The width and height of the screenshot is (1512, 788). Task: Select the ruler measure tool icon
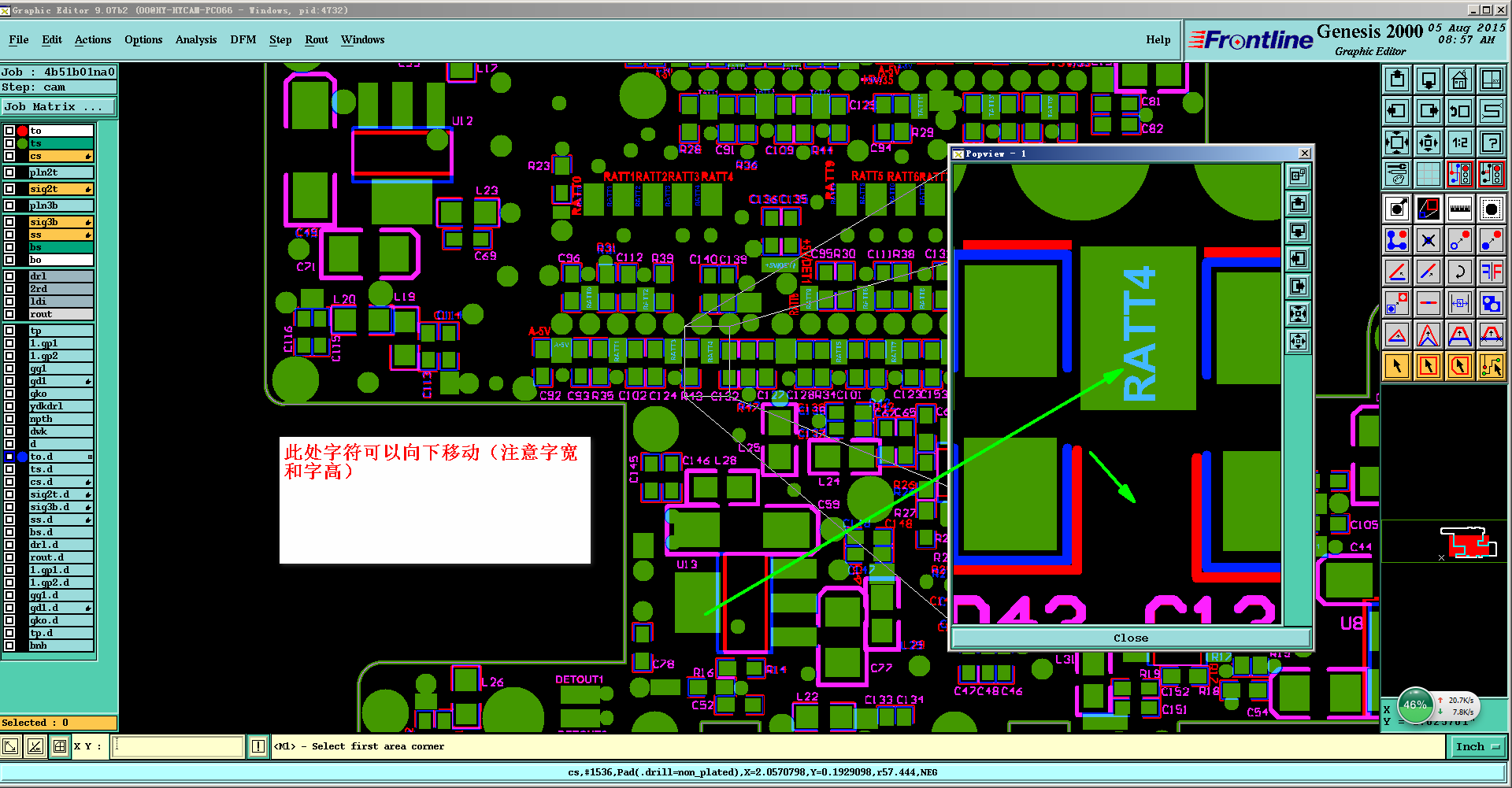pos(1460,209)
